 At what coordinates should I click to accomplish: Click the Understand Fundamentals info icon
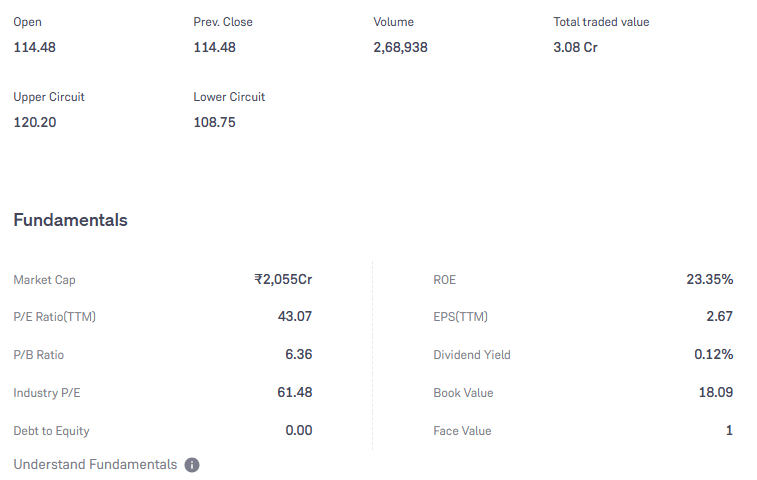(x=192, y=465)
